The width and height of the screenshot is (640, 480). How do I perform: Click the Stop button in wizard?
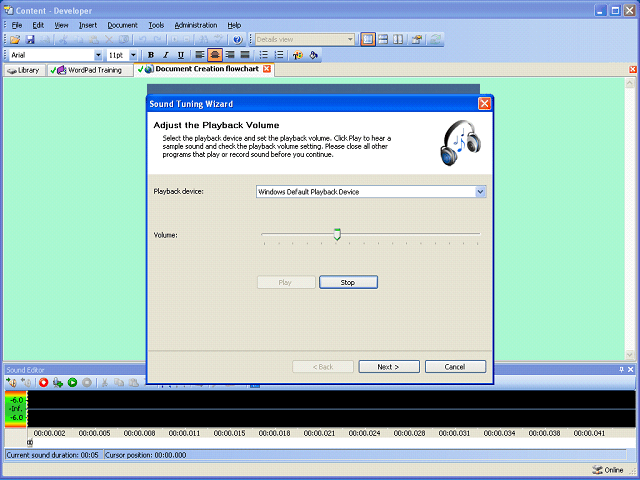tap(348, 282)
